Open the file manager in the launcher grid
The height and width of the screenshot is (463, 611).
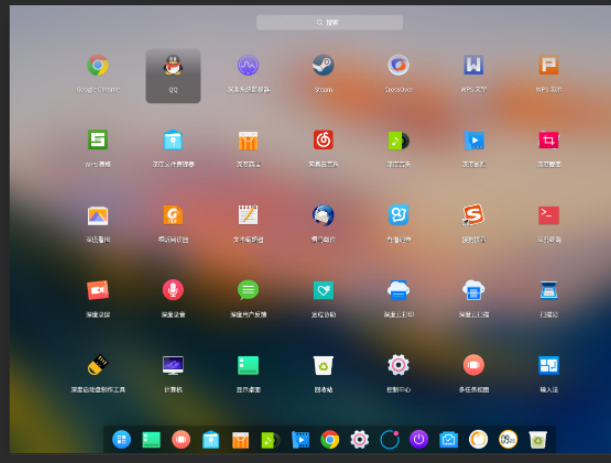click(x=173, y=140)
